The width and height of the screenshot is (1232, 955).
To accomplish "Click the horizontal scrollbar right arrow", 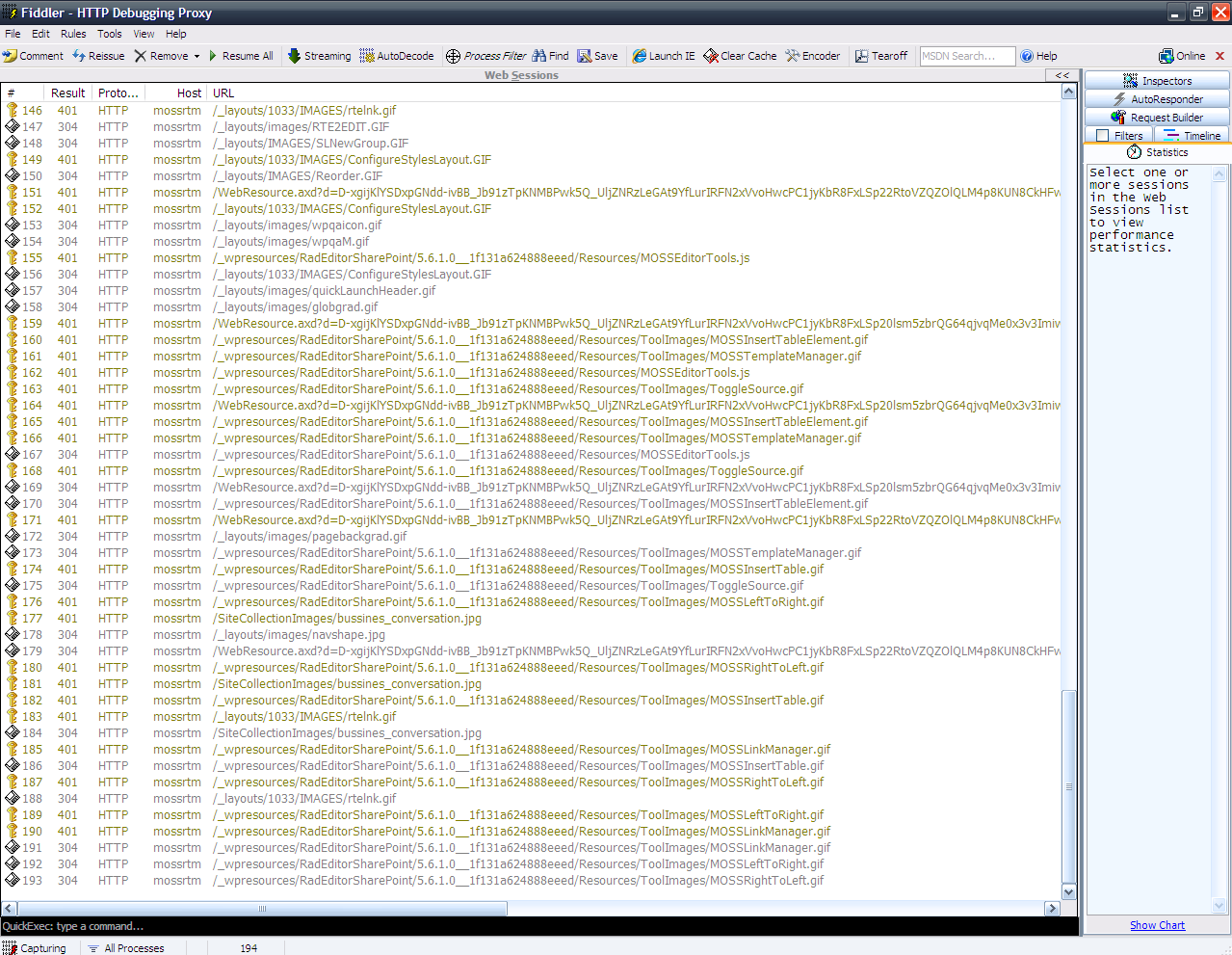I will [1052, 908].
